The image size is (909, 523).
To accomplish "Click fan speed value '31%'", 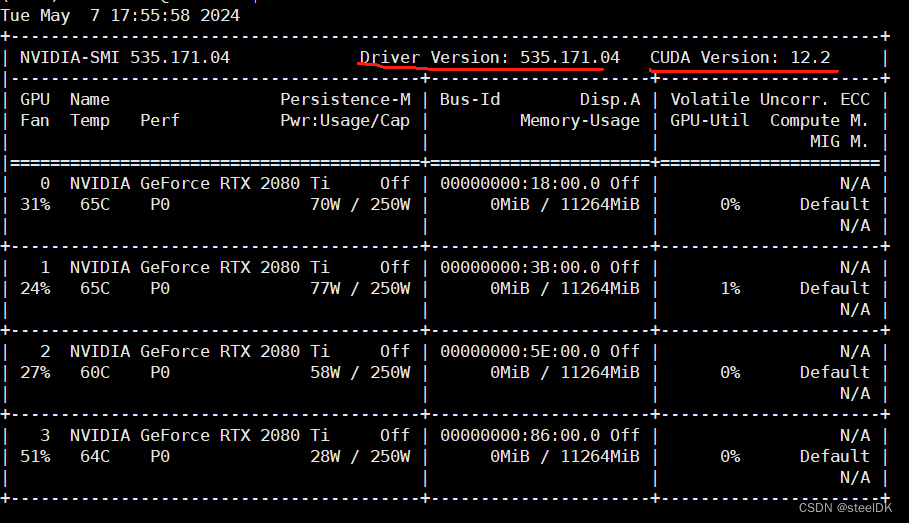I will [x=35, y=204].
